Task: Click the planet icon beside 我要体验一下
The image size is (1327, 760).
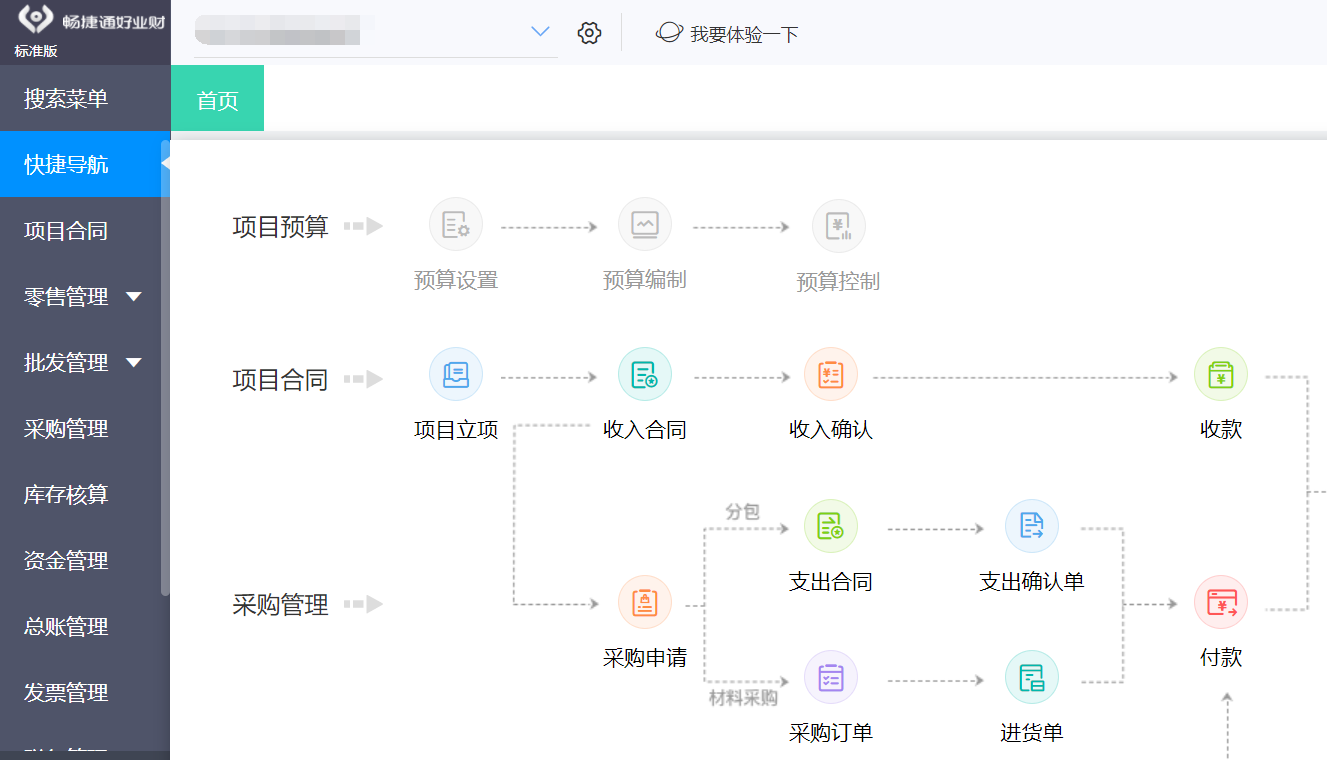Action: click(669, 32)
